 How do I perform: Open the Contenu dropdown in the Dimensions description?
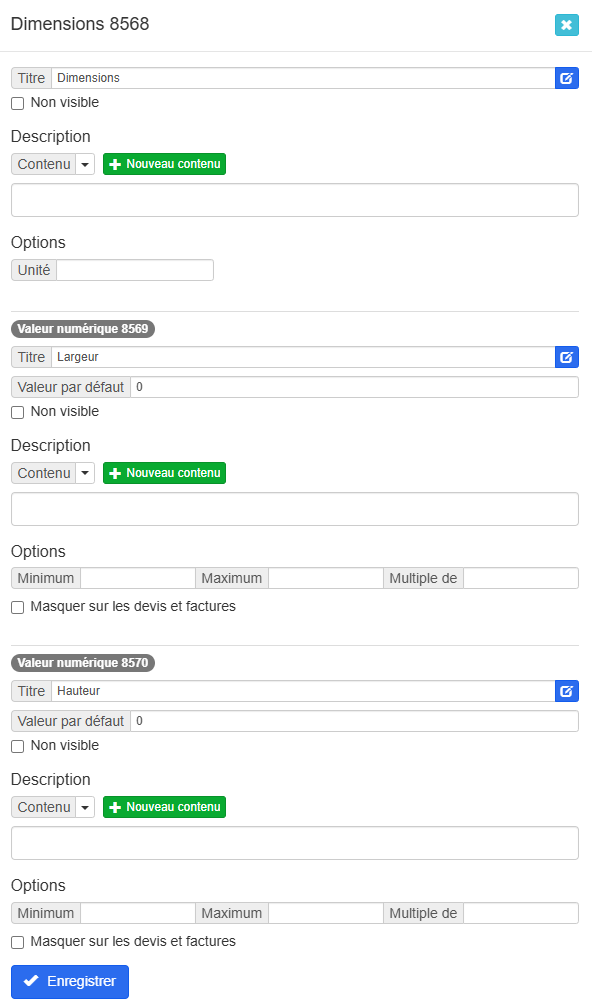85,164
